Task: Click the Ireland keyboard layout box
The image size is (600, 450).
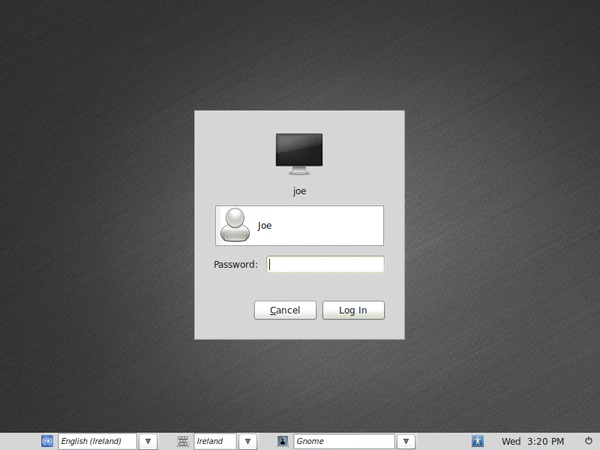Action: (214, 441)
